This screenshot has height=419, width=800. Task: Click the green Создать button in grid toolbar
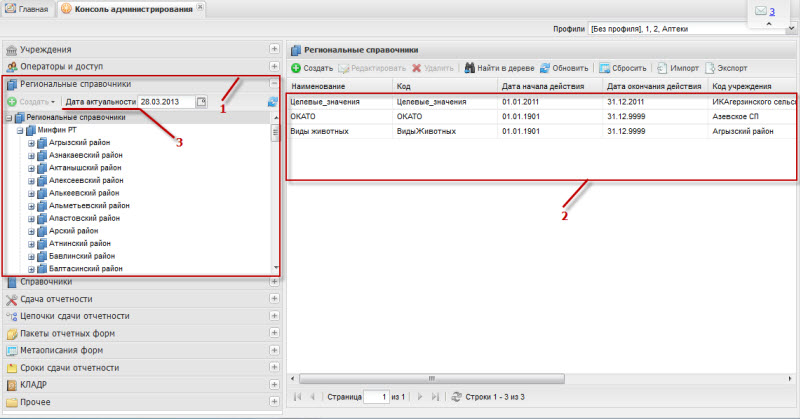pyautogui.click(x=311, y=68)
